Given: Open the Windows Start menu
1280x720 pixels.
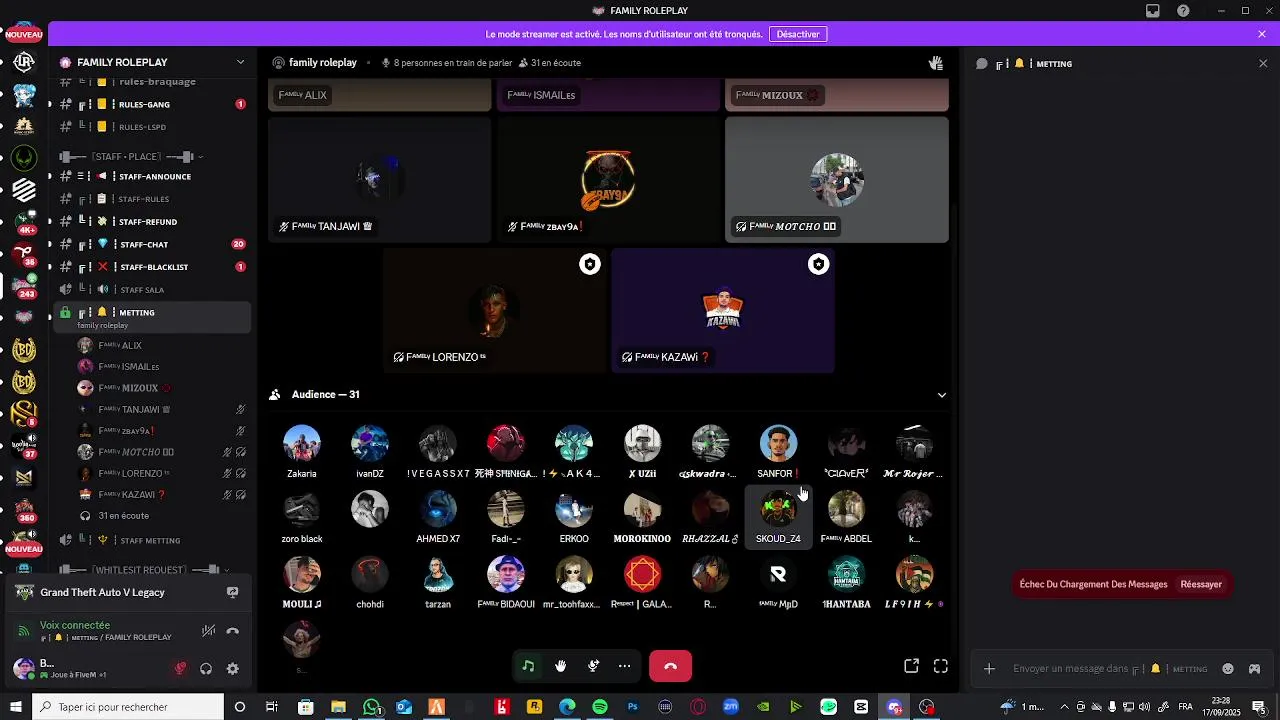Looking at the screenshot, I should click(x=15, y=707).
